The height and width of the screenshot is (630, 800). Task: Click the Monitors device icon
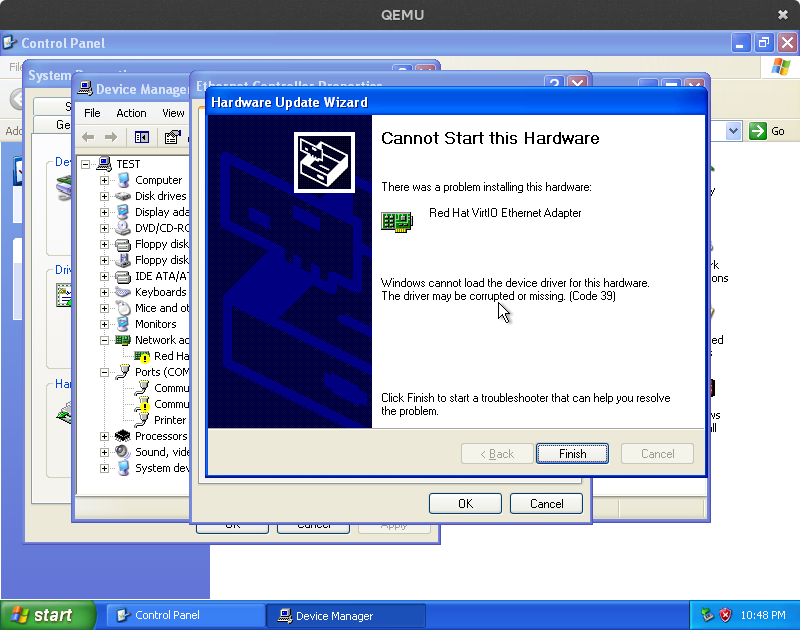[124, 324]
